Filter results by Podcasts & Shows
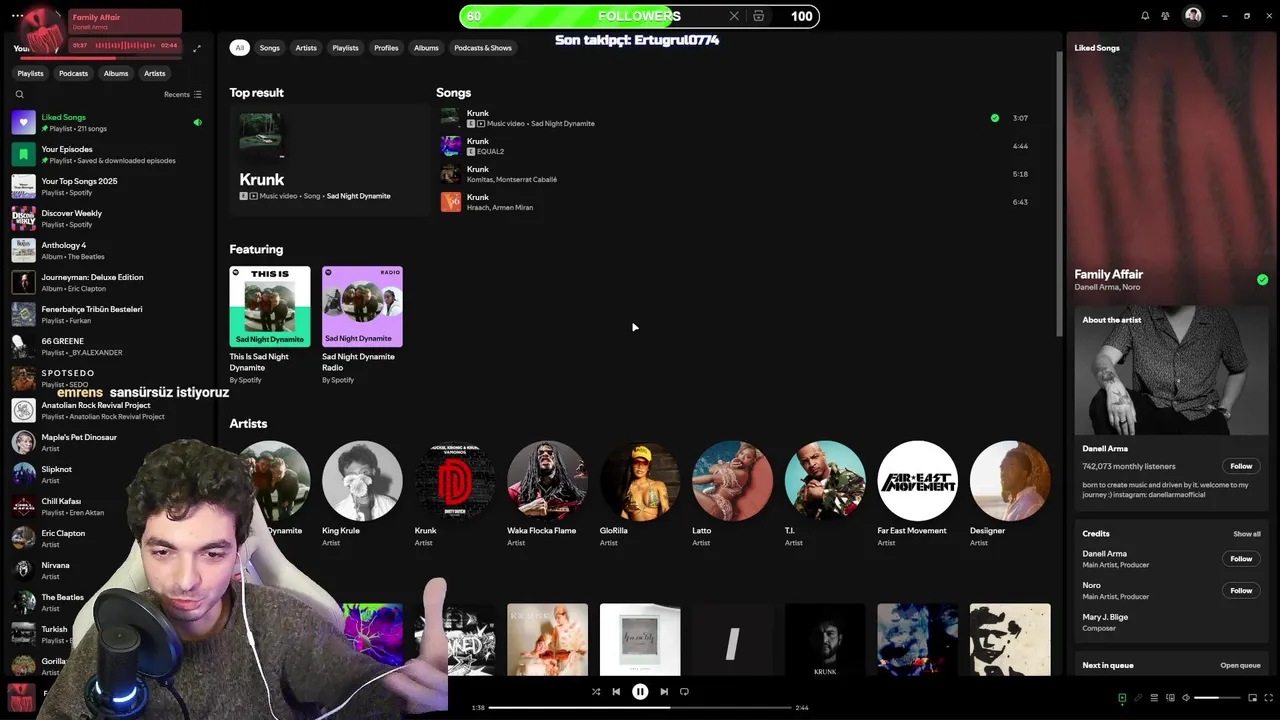The width and height of the screenshot is (1280, 720). pos(483,48)
